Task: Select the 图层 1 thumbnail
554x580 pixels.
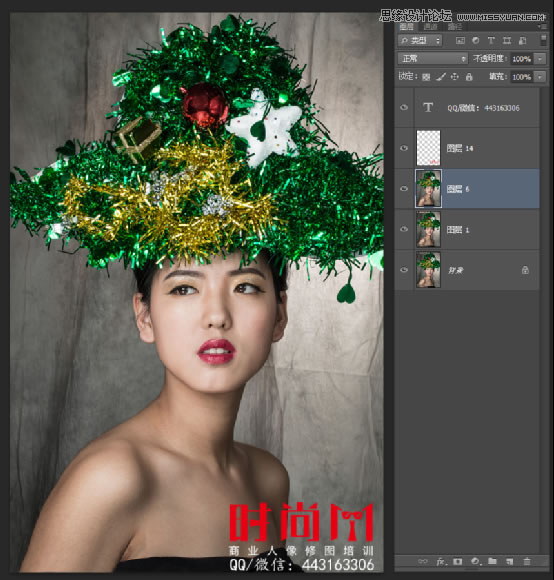Action: coord(428,229)
